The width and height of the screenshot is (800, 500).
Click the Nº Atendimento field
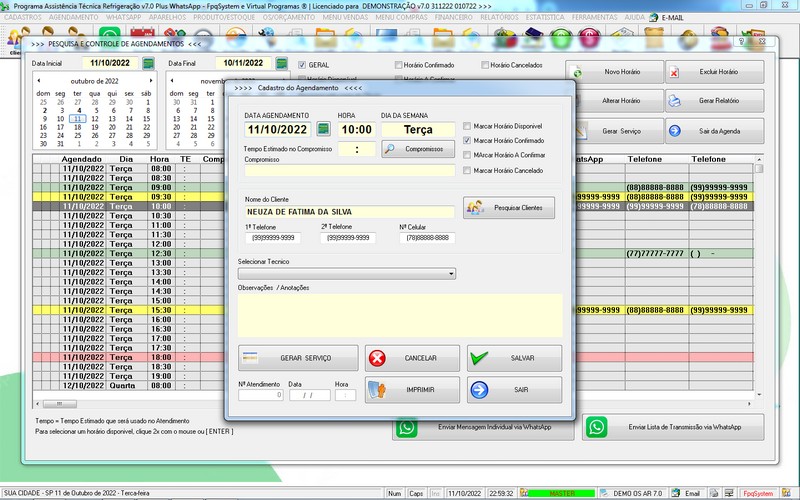click(x=261, y=395)
